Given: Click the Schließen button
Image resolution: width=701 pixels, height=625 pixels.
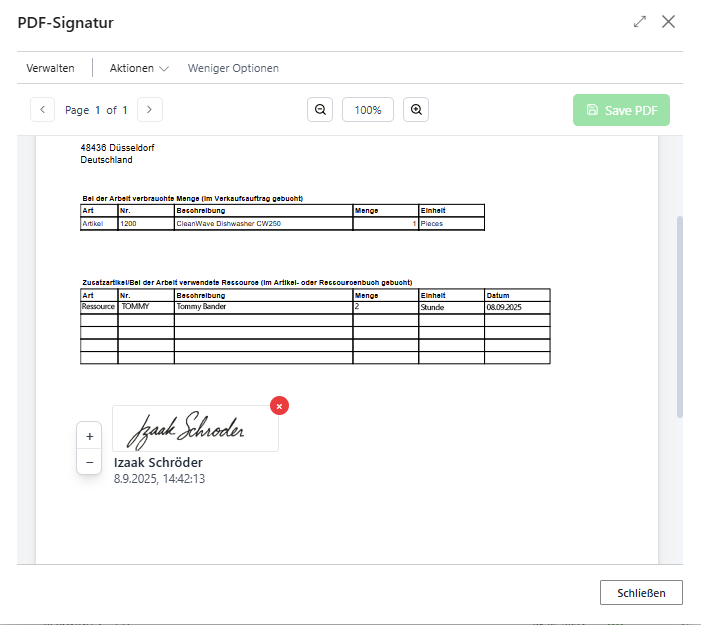Looking at the screenshot, I should click(x=641, y=593).
